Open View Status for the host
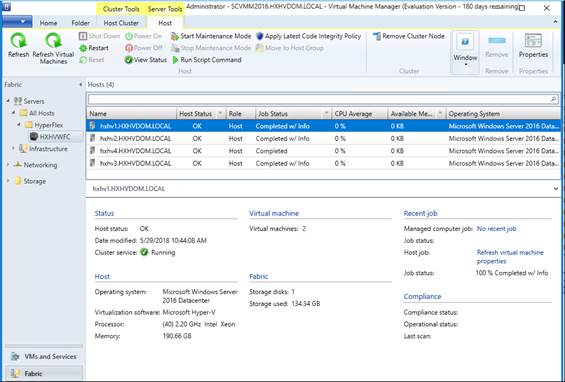565x382 pixels. [146, 60]
